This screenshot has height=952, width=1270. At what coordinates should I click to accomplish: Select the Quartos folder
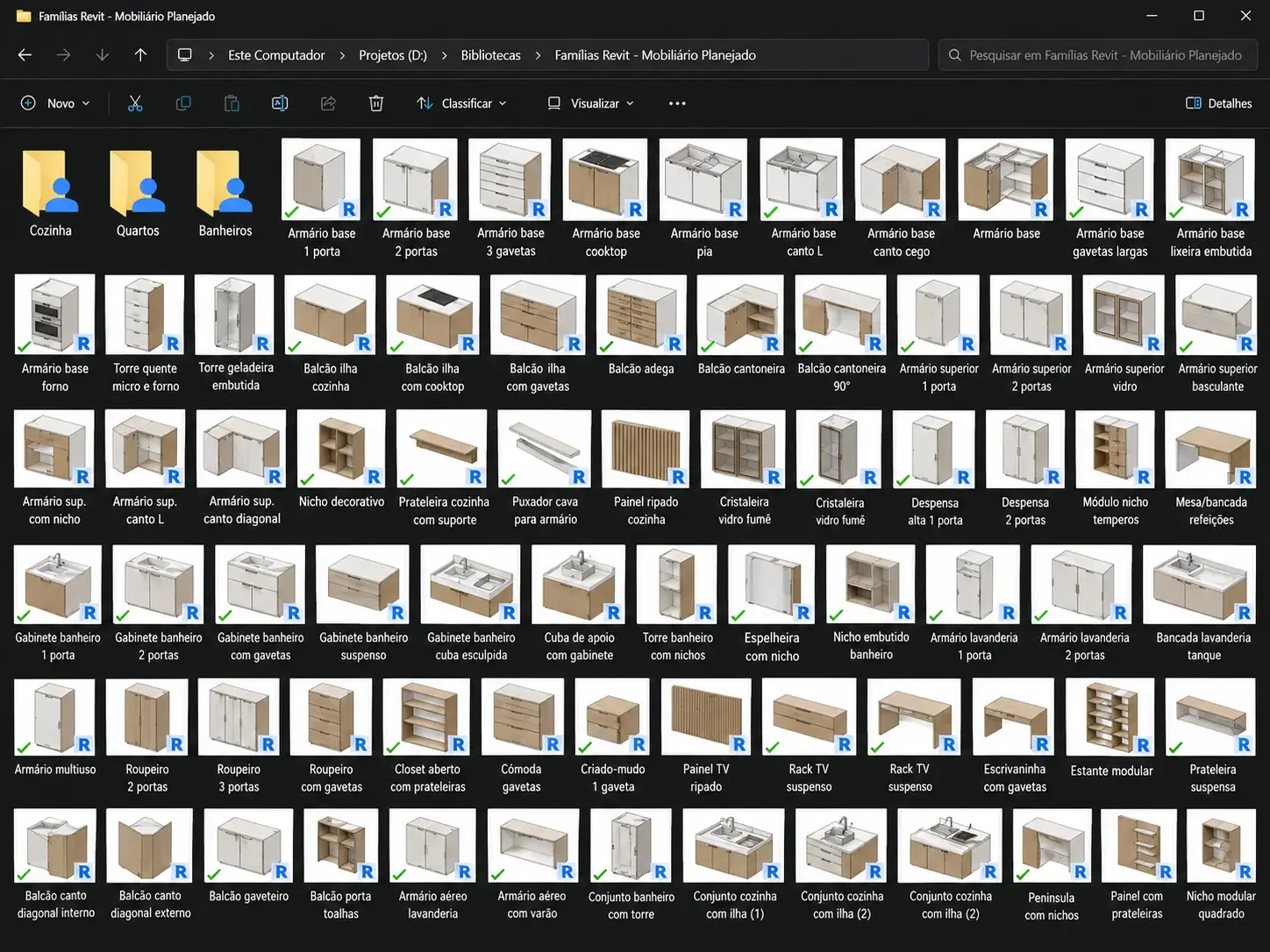(138, 193)
